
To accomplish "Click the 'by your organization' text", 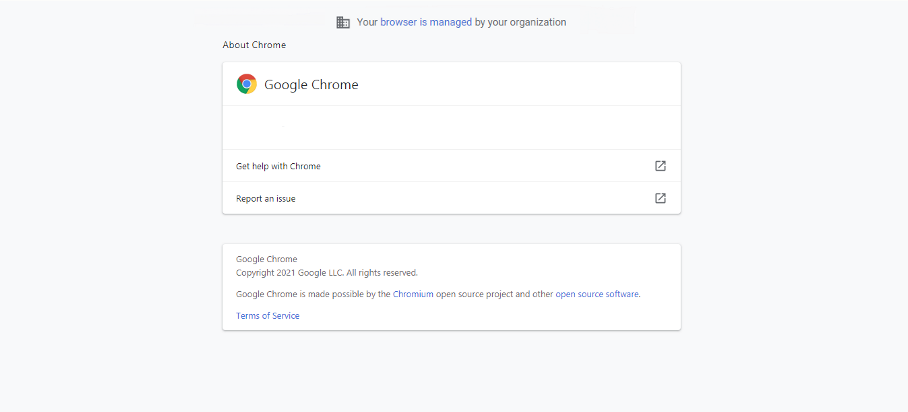I will (x=521, y=23).
